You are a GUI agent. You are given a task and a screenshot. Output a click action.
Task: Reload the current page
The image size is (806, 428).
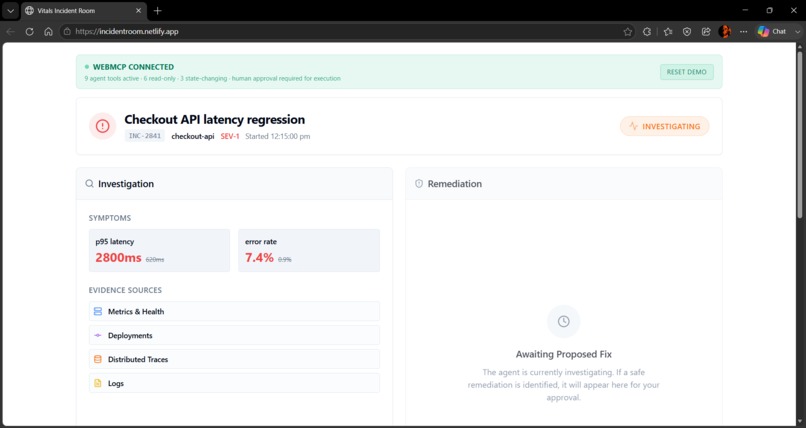click(x=29, y=31)
